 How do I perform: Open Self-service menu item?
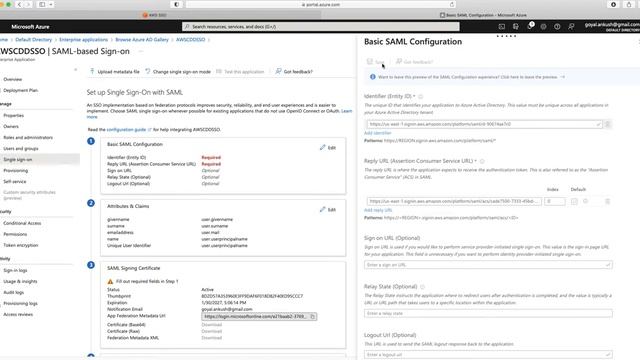pyautogui.click(x=15, y=182)
